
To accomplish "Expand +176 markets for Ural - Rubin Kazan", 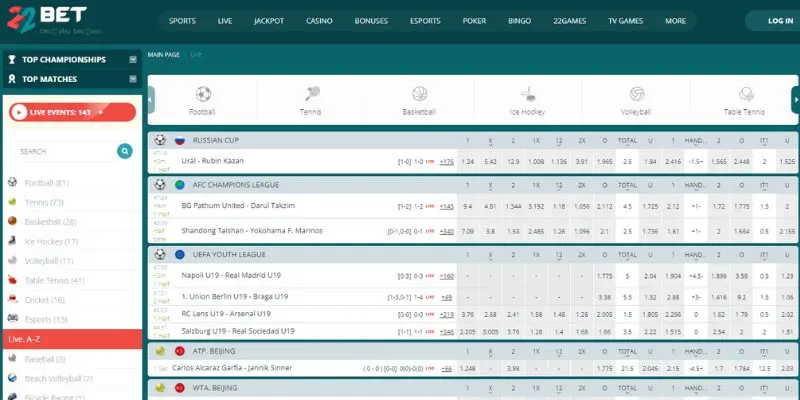I will coord(446,162).
